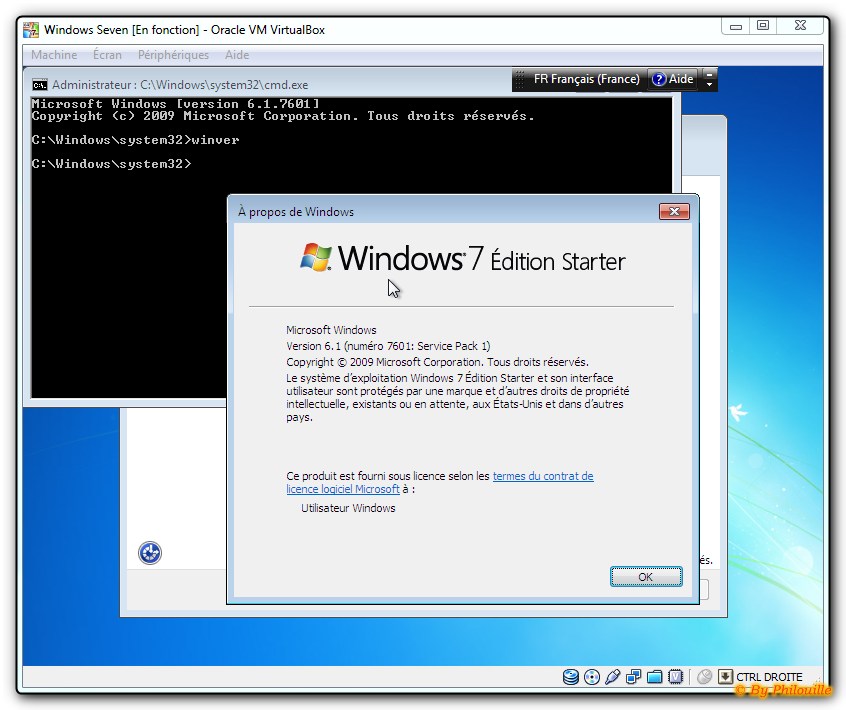The height and width of the screenshot is (710, 846).
Task: Click the cmd.exe title bar icon
Action: pyautogui.click(x=40, y=85)
